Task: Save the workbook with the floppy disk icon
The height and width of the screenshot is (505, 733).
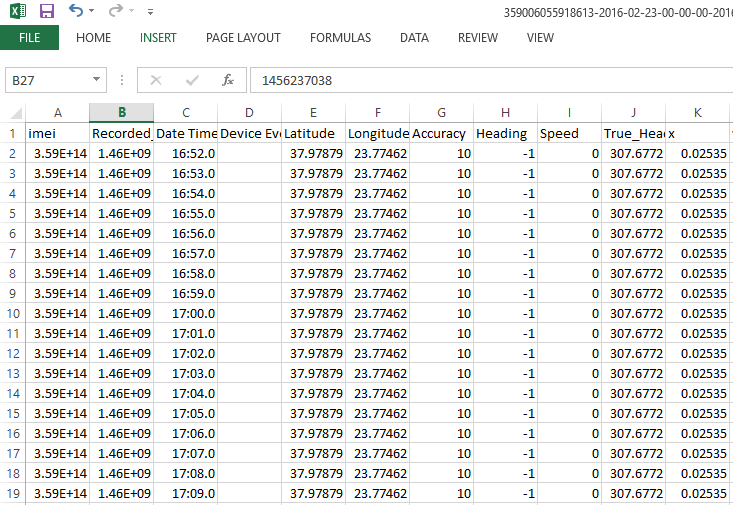Action: 47,10
